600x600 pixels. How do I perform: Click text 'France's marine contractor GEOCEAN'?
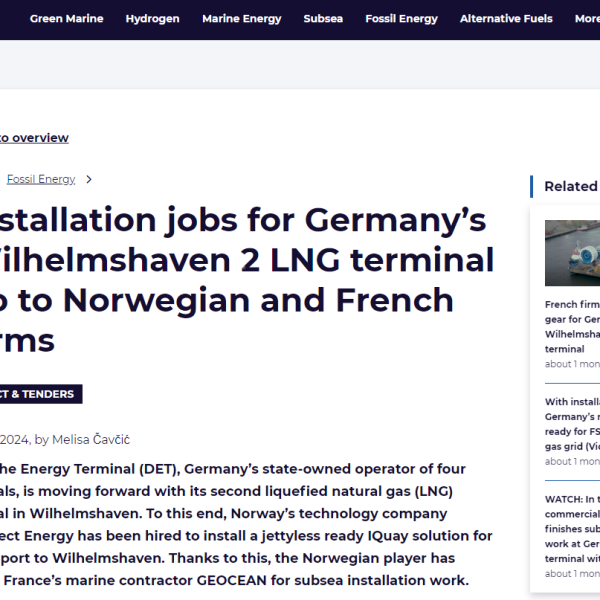135,580
